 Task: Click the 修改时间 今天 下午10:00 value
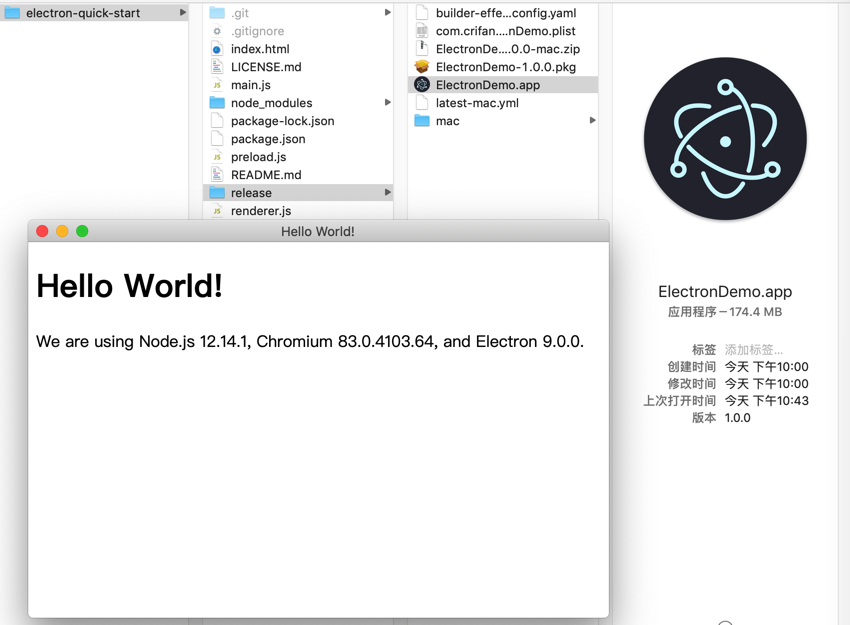pyautogui.click(x=767, y=384)
